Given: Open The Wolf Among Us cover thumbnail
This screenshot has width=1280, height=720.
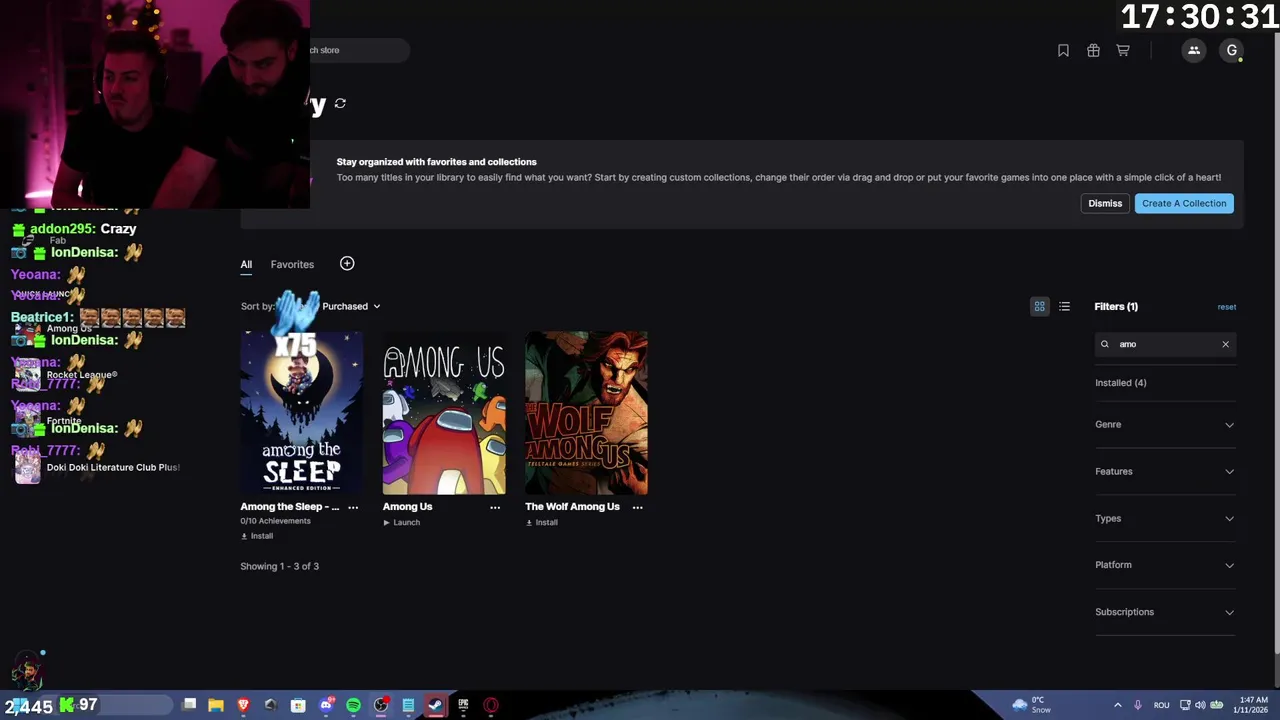Looking at the screenshot, I should (586, 412).
